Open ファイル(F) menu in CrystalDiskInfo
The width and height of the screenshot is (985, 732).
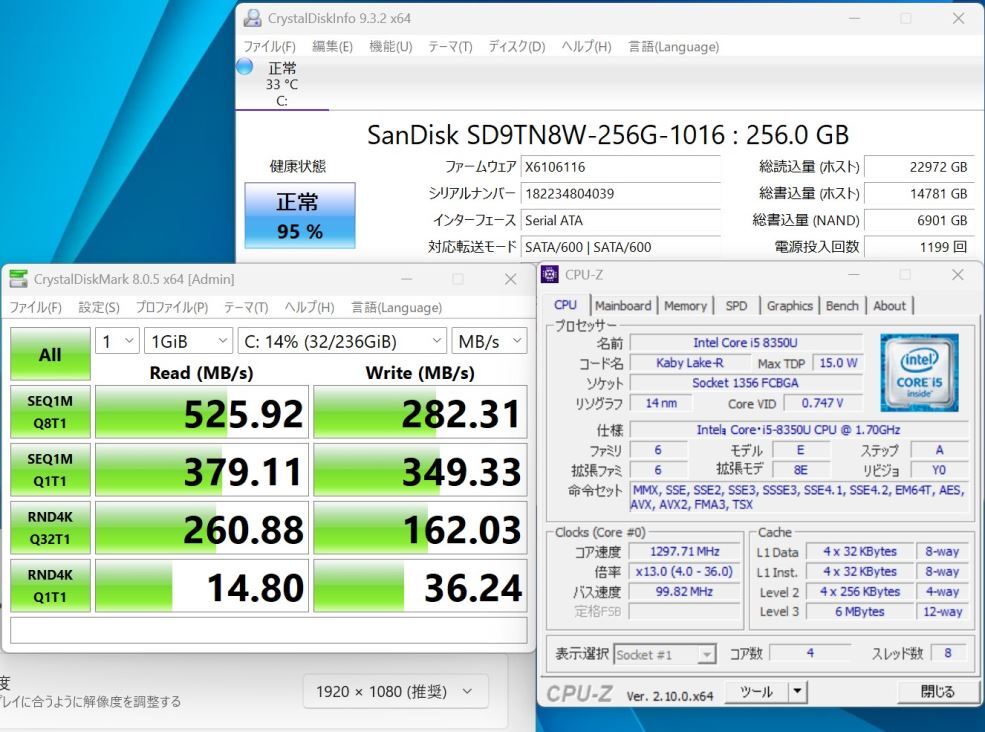point(269,46)
